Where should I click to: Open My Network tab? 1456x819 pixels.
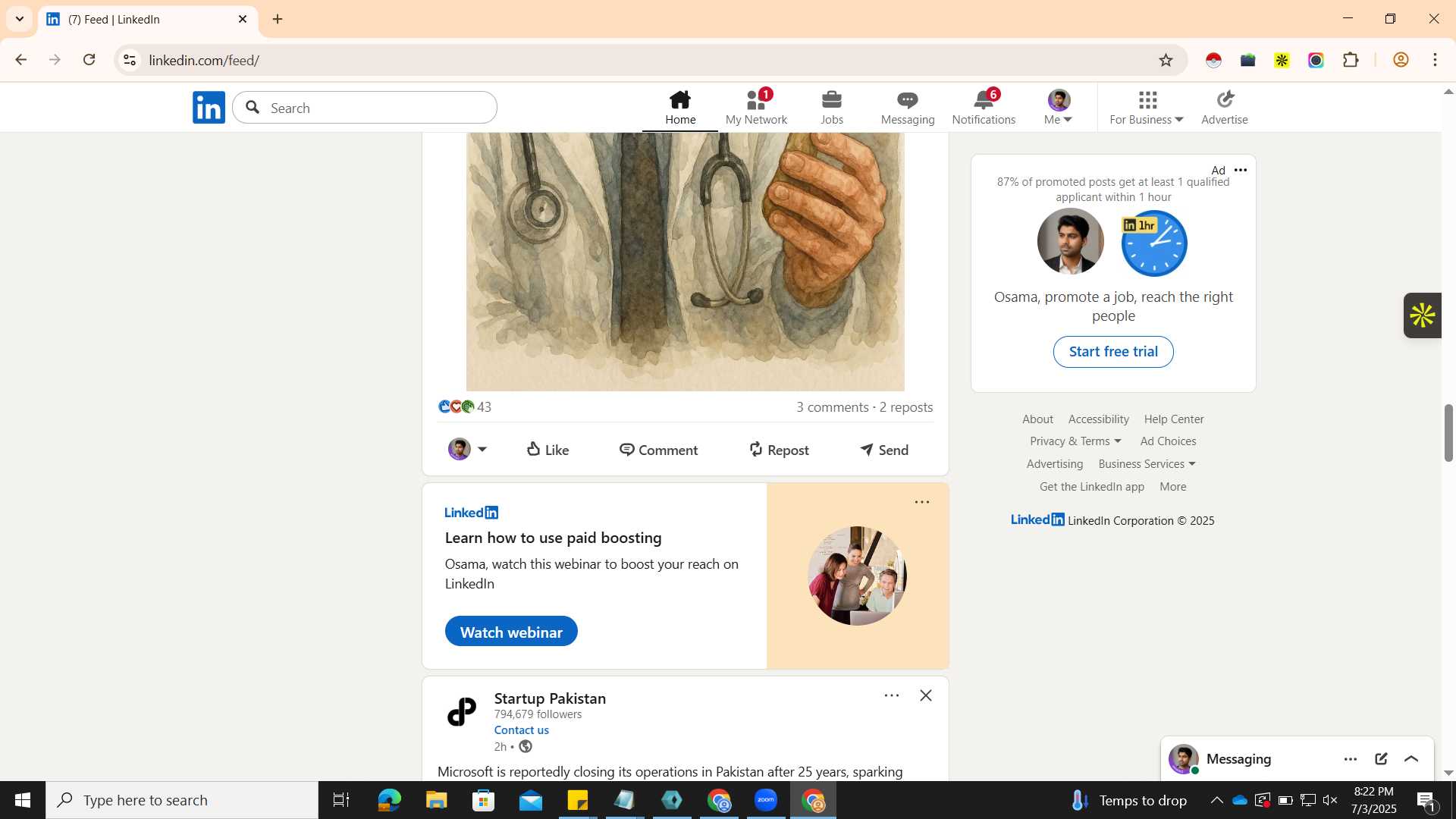coord(756,108)
